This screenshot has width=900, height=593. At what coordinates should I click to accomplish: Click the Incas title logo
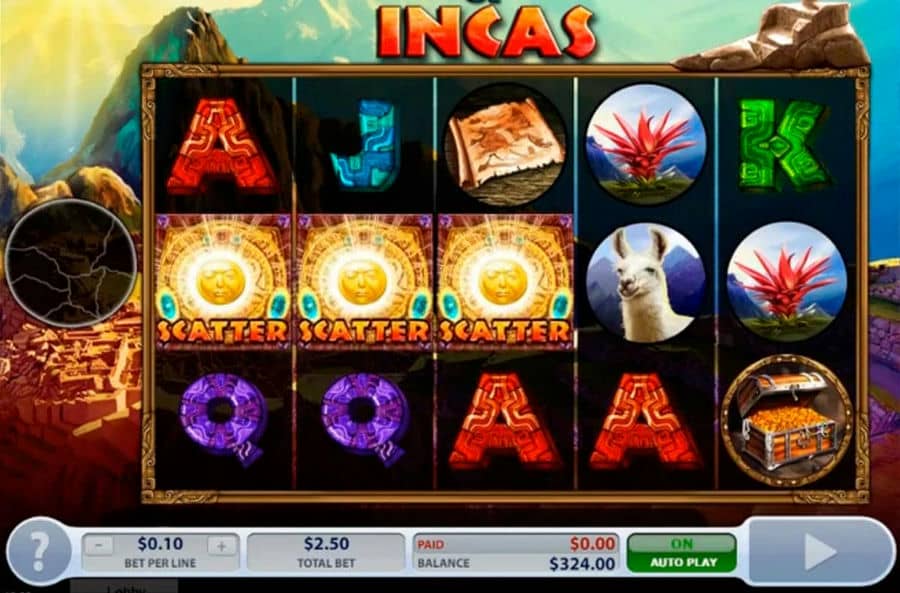point(484,30)
